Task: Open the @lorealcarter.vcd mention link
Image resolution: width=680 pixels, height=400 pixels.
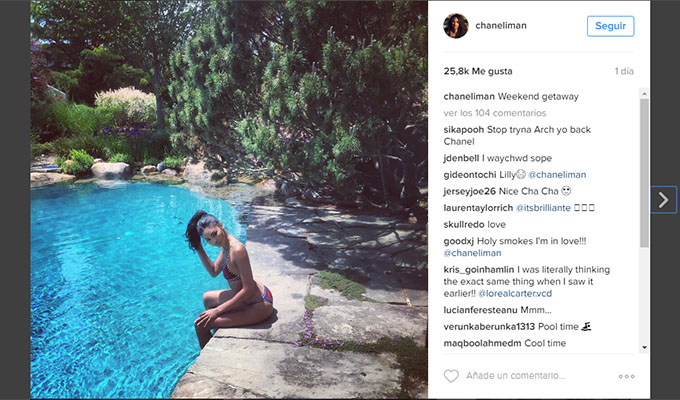Action: [x=515, y=293]
